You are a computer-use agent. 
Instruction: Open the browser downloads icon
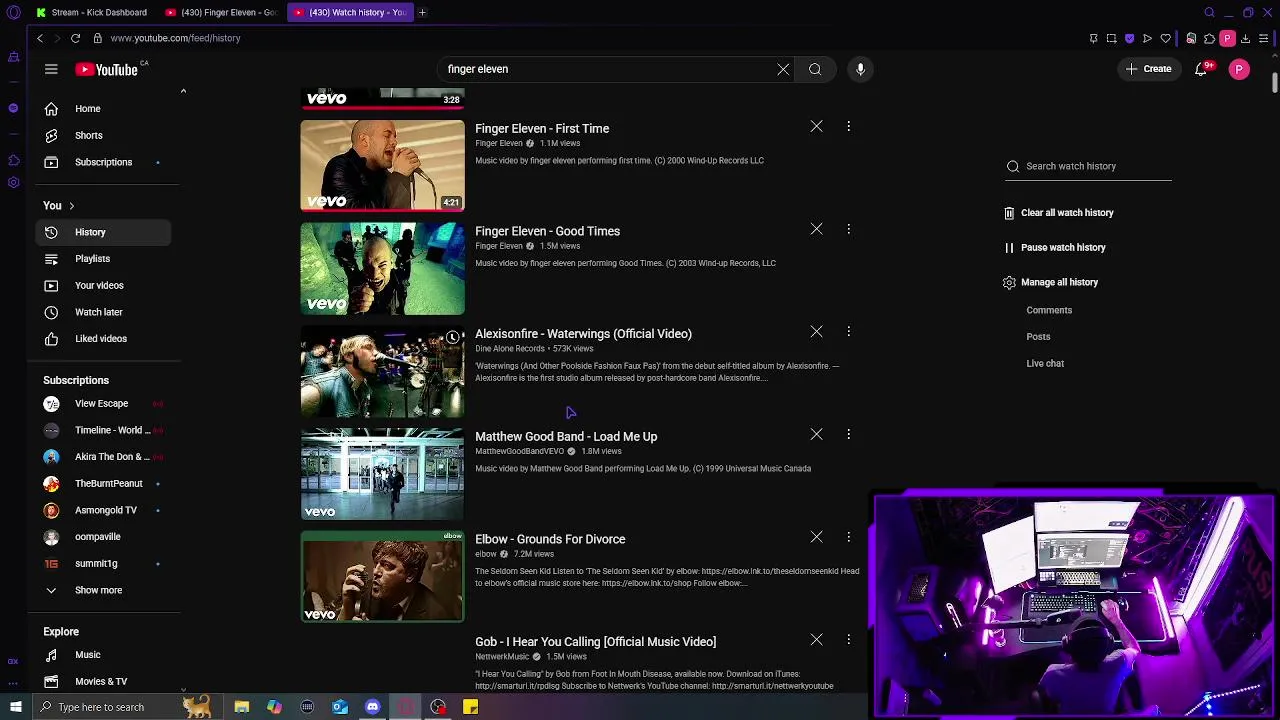click(x=1245, y=38)
